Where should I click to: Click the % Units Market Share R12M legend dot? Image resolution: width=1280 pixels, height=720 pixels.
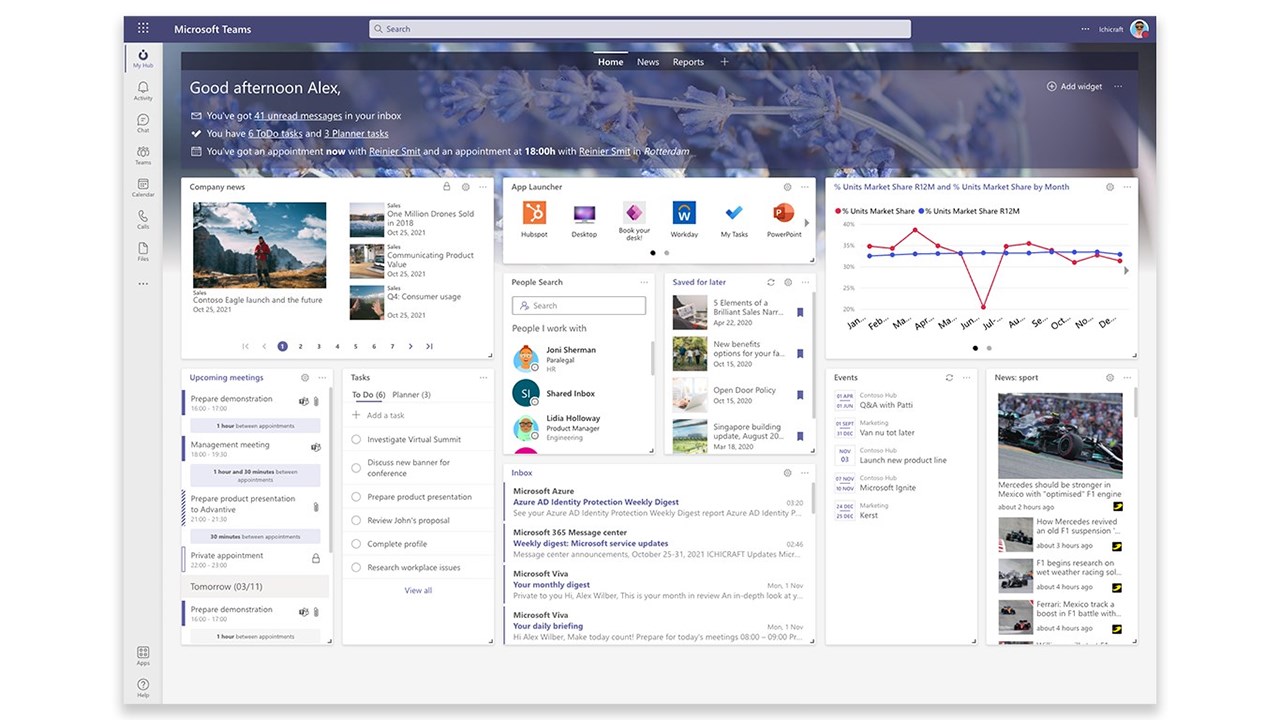(x=922, y=211)
